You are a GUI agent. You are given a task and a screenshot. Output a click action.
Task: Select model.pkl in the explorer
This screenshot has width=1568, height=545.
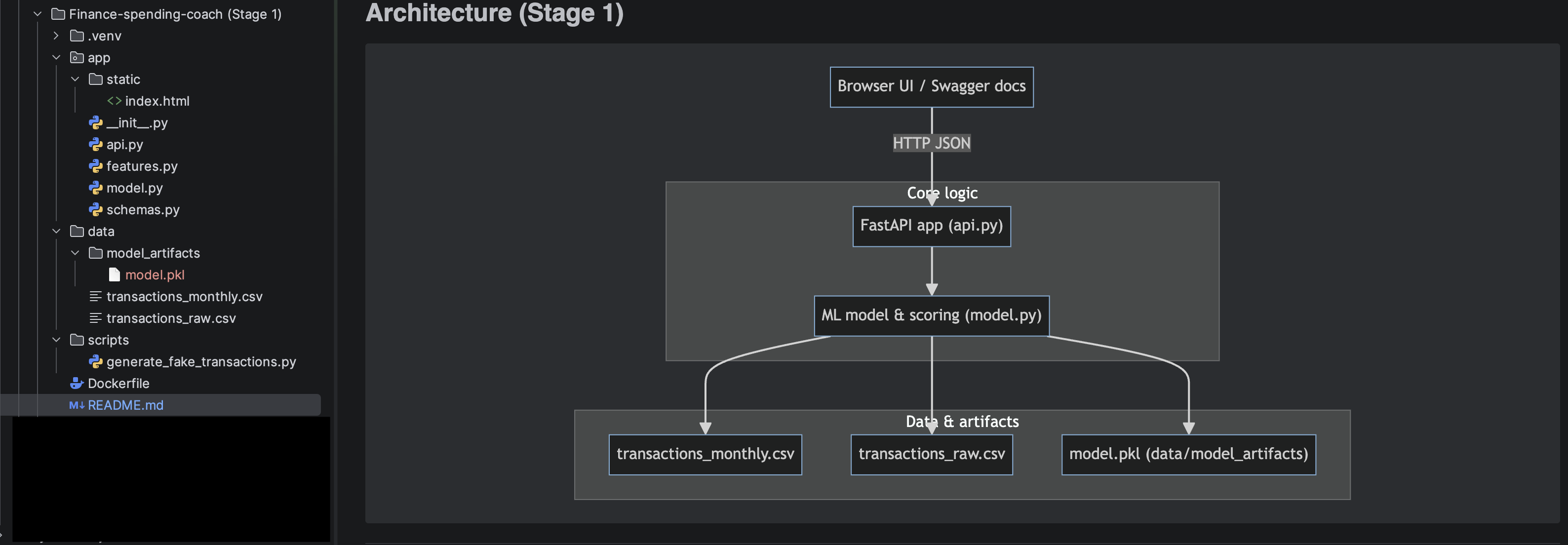(x=155, y=274)
